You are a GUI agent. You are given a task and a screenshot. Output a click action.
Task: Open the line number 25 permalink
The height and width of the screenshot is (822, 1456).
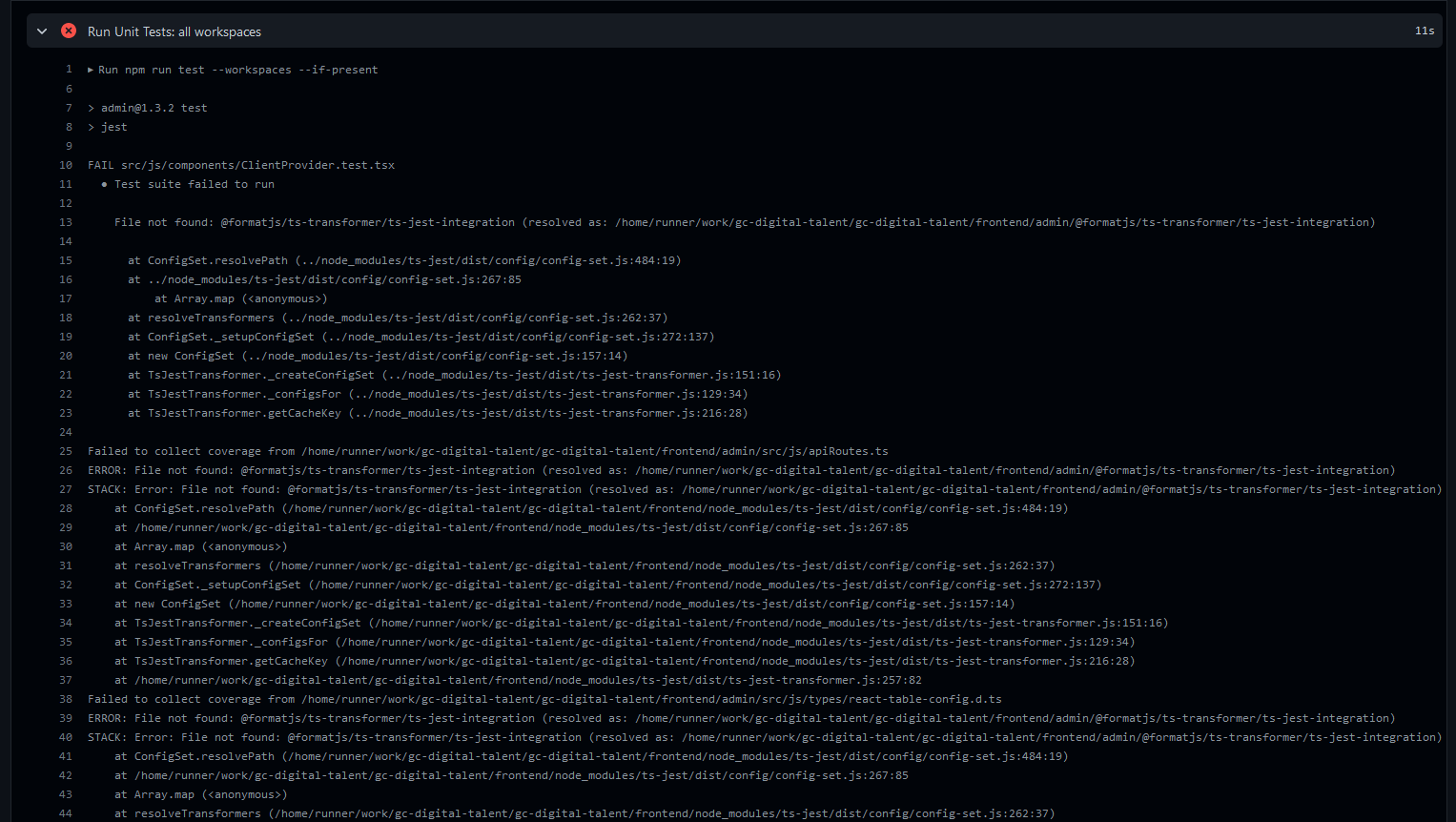tap(66, 451)
